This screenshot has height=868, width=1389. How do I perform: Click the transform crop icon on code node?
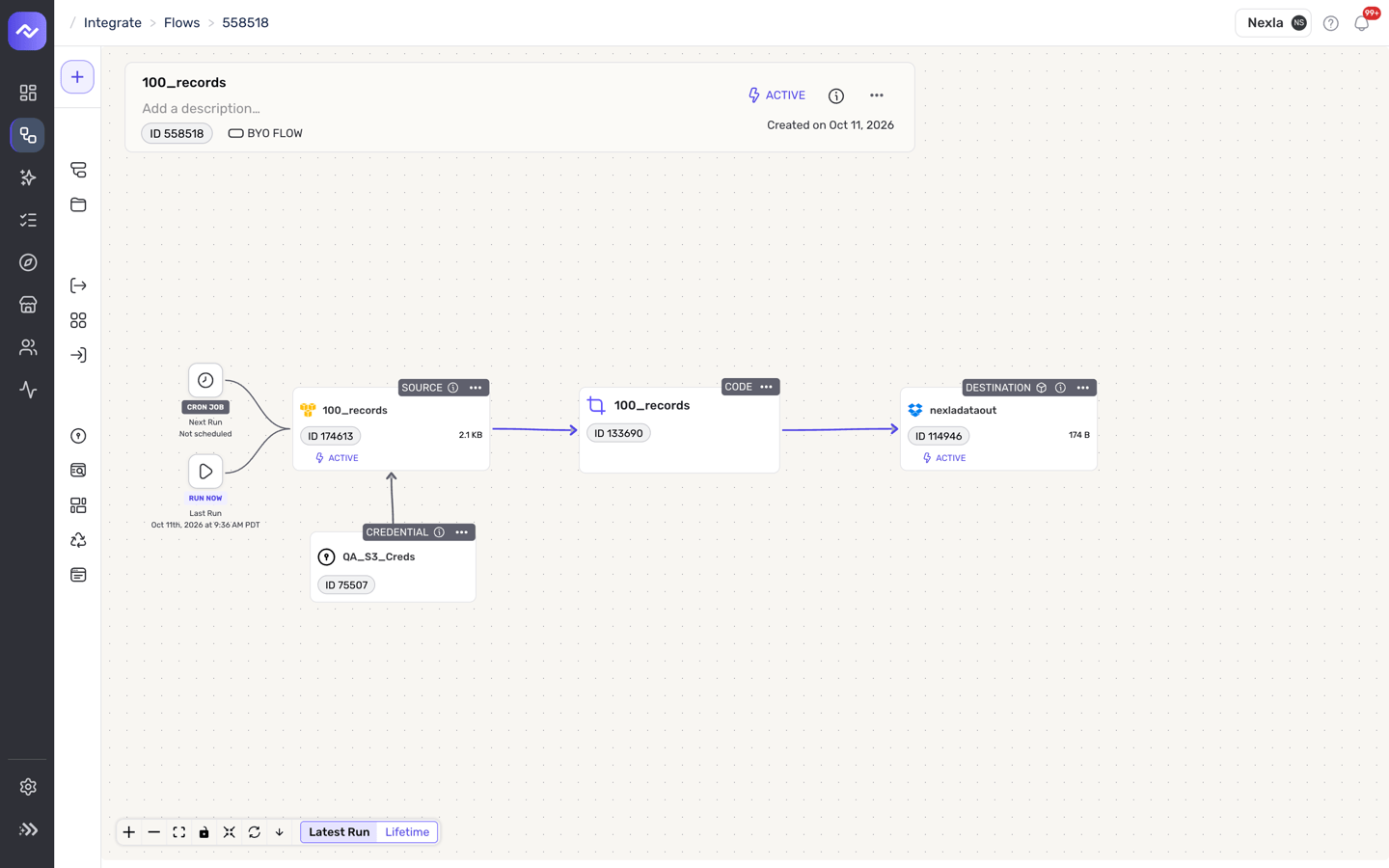click(x=596, y=406)
